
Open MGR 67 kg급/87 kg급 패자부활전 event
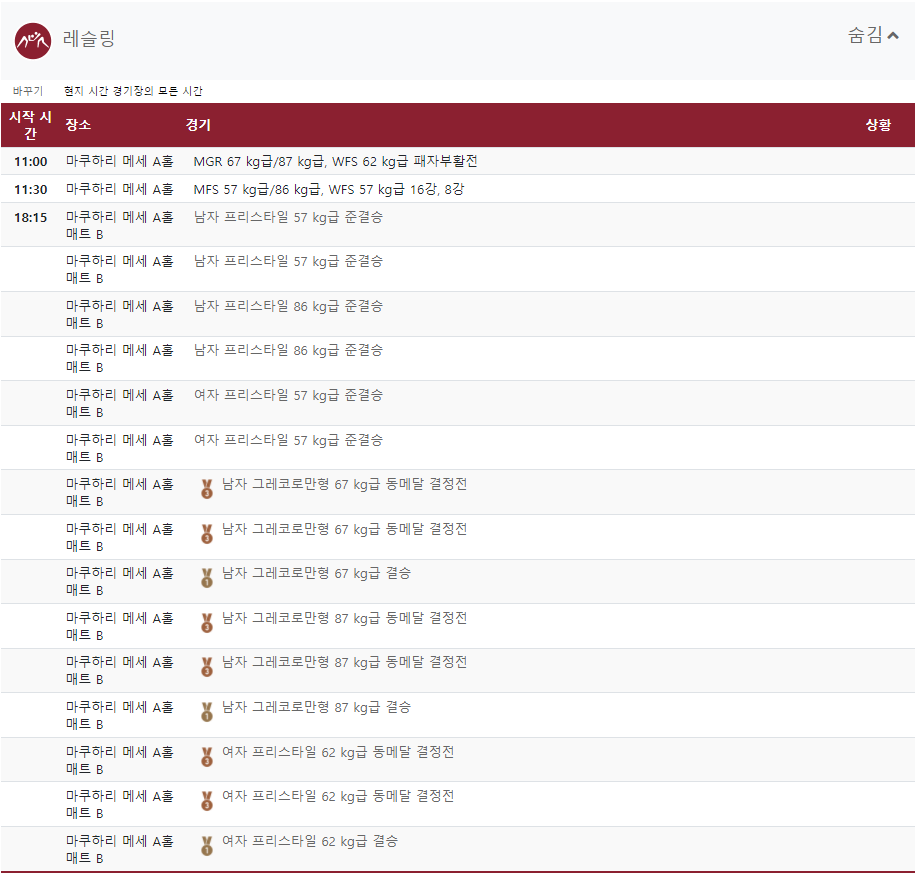click(335, 161)
